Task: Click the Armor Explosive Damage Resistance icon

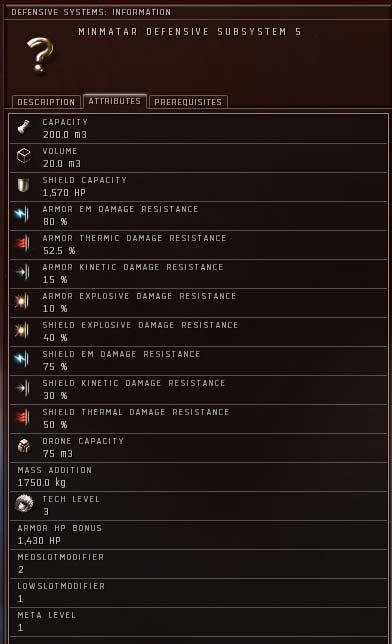Action: [23, 301]
